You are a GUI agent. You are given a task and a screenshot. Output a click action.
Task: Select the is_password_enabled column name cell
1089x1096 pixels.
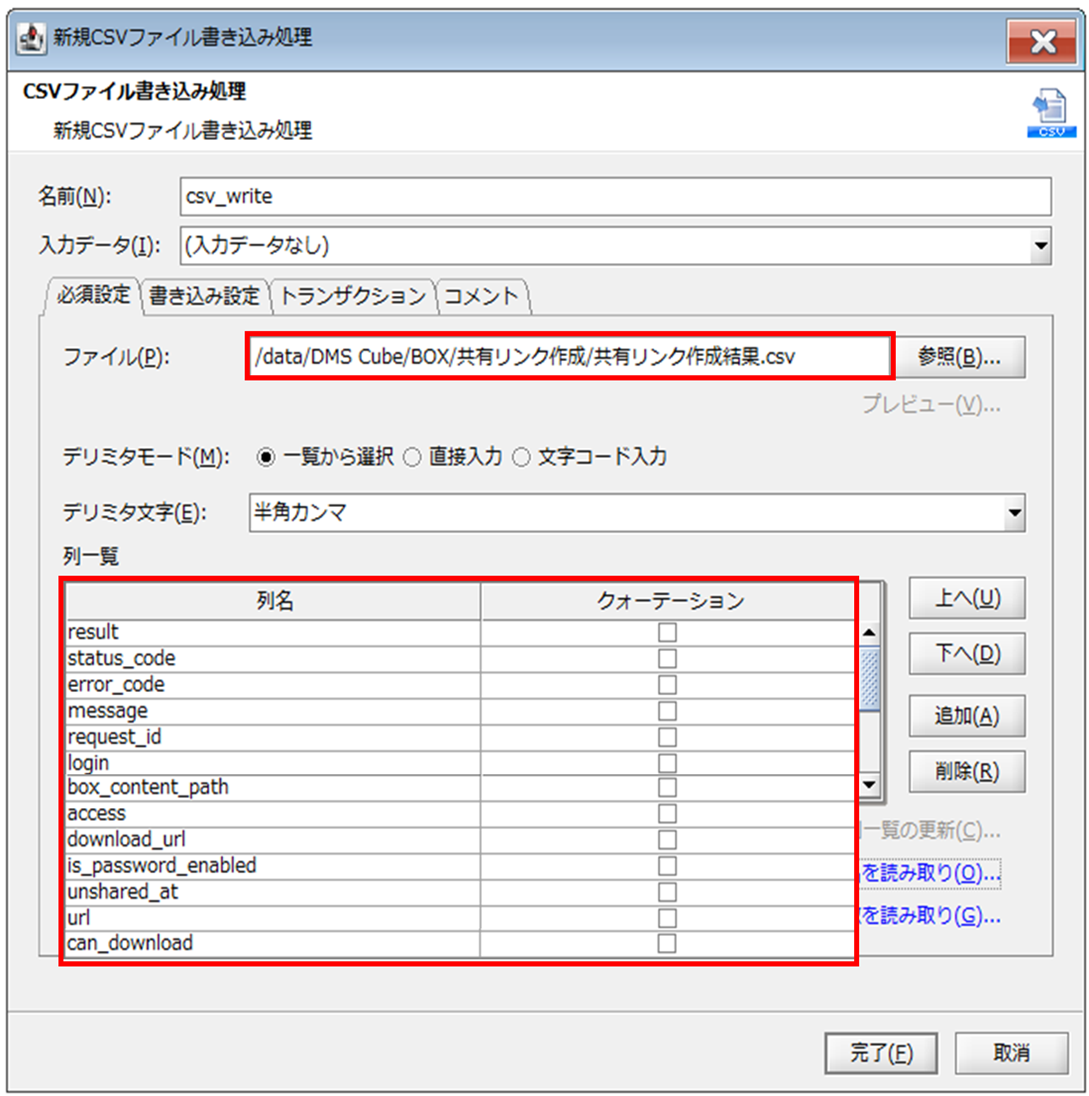pyautogui.click(x=273, y=866)
